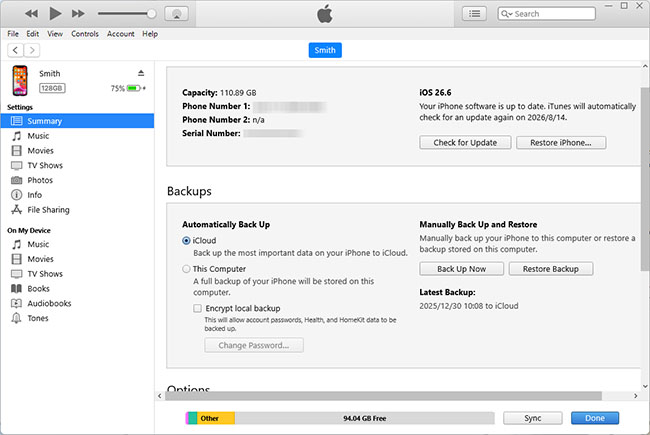Click the yellow Other storage segment
Screen dimensions: 650x435
coord(216,418)
